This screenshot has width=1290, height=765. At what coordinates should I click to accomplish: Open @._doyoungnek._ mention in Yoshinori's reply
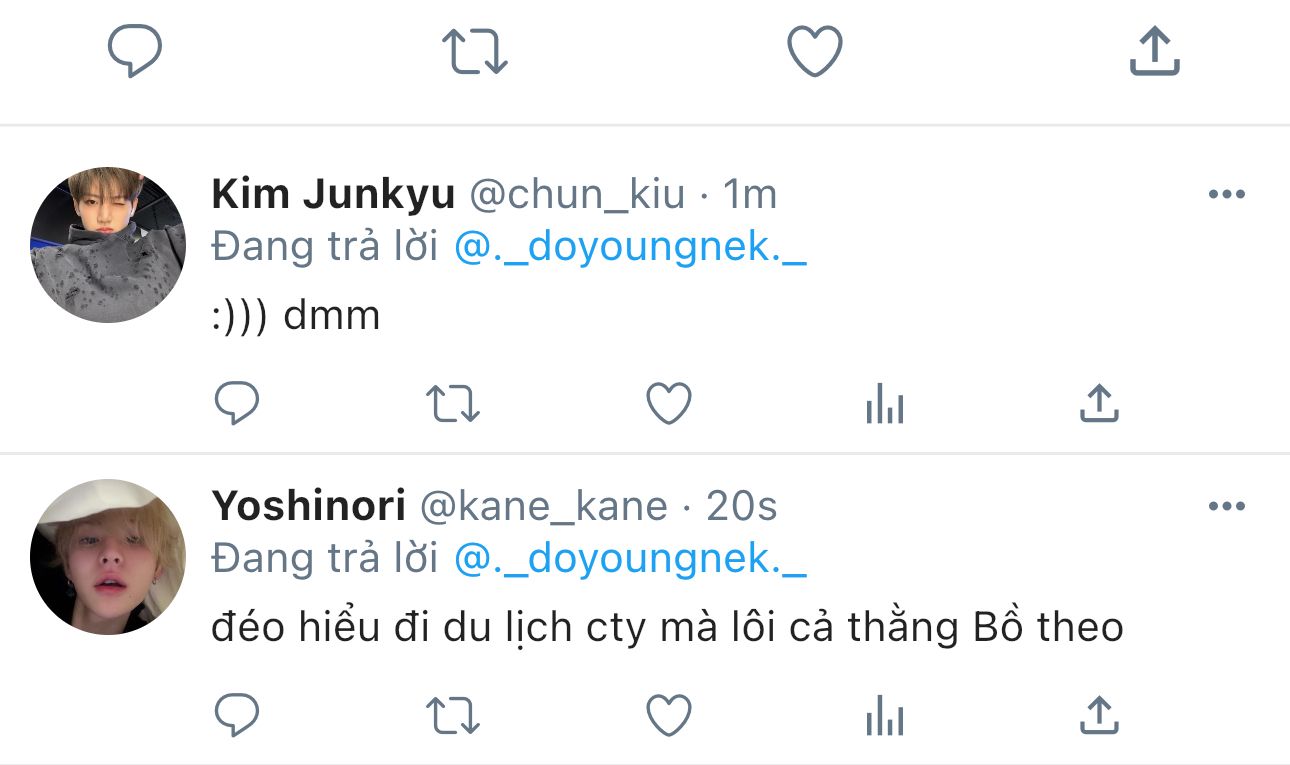[630, 560]
